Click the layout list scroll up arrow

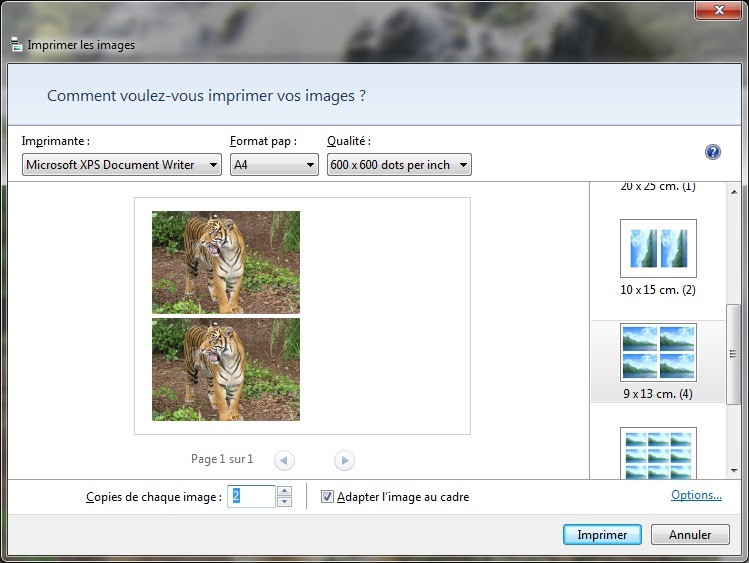coord(734,191)
